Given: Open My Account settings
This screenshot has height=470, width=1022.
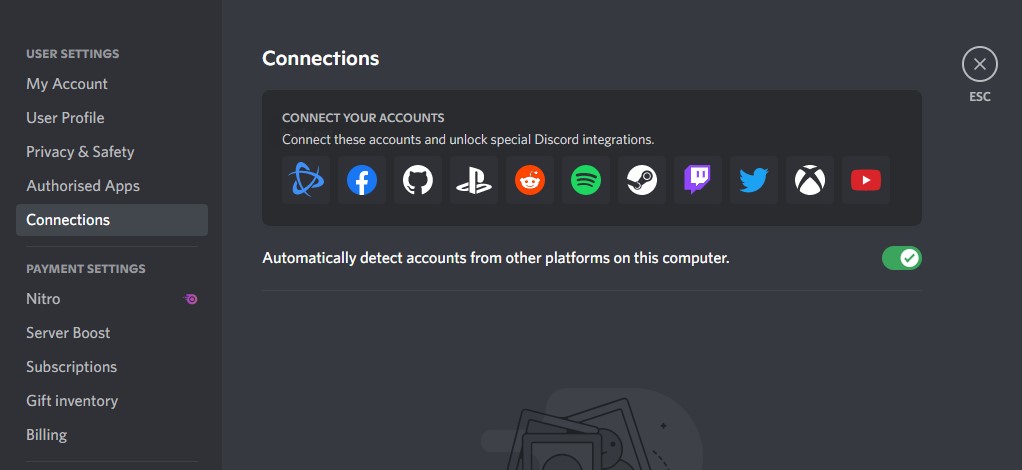Looking at the screenshot, I should [67, 84].
